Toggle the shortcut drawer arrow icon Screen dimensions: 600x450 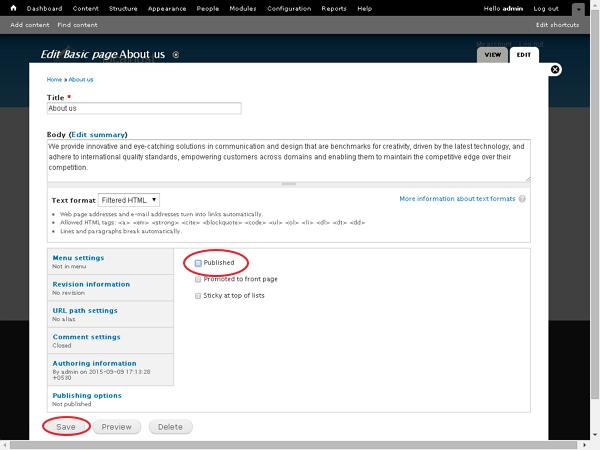tap(578, 10)
